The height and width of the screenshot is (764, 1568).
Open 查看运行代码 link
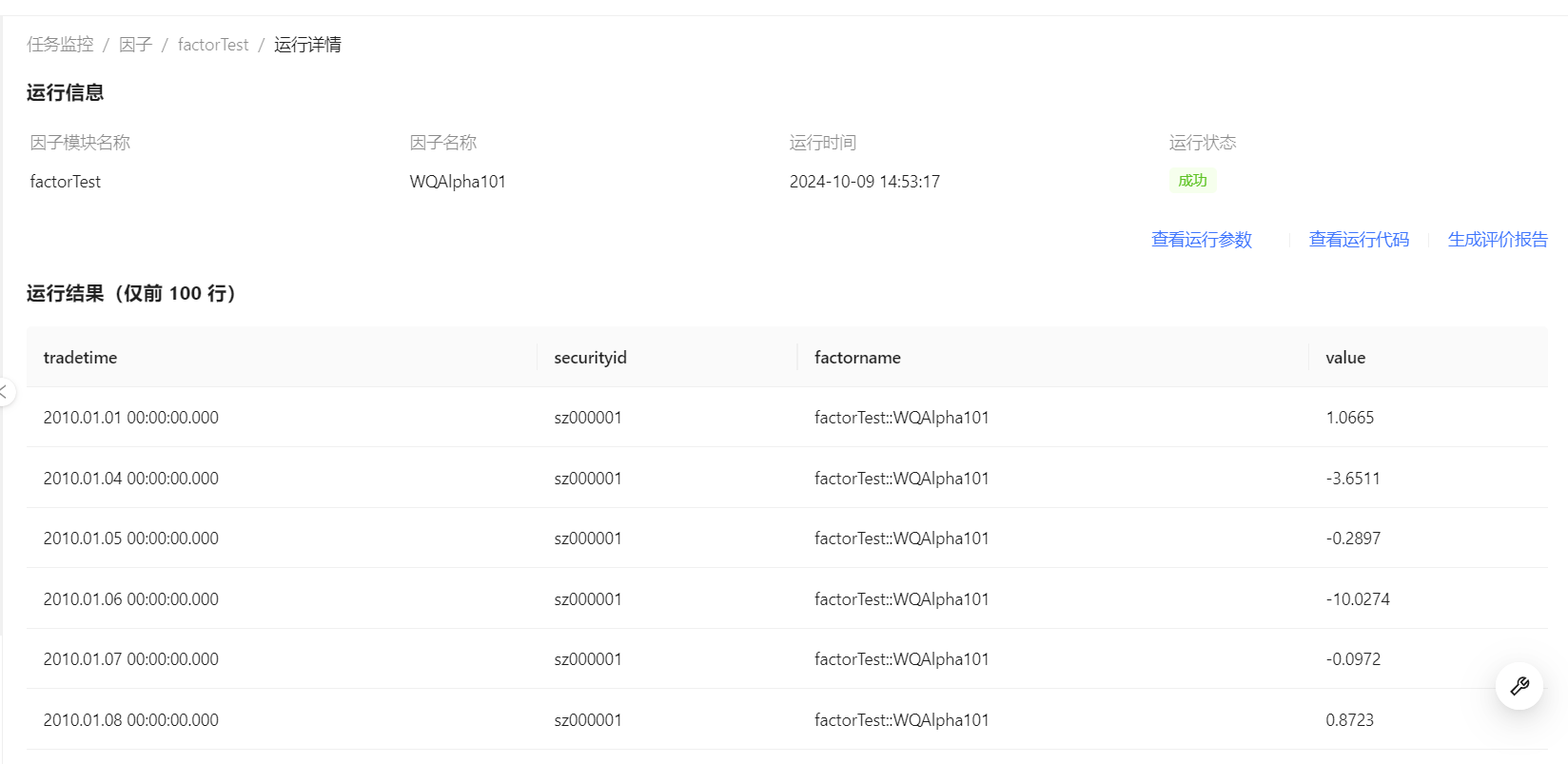point(1358,240)
